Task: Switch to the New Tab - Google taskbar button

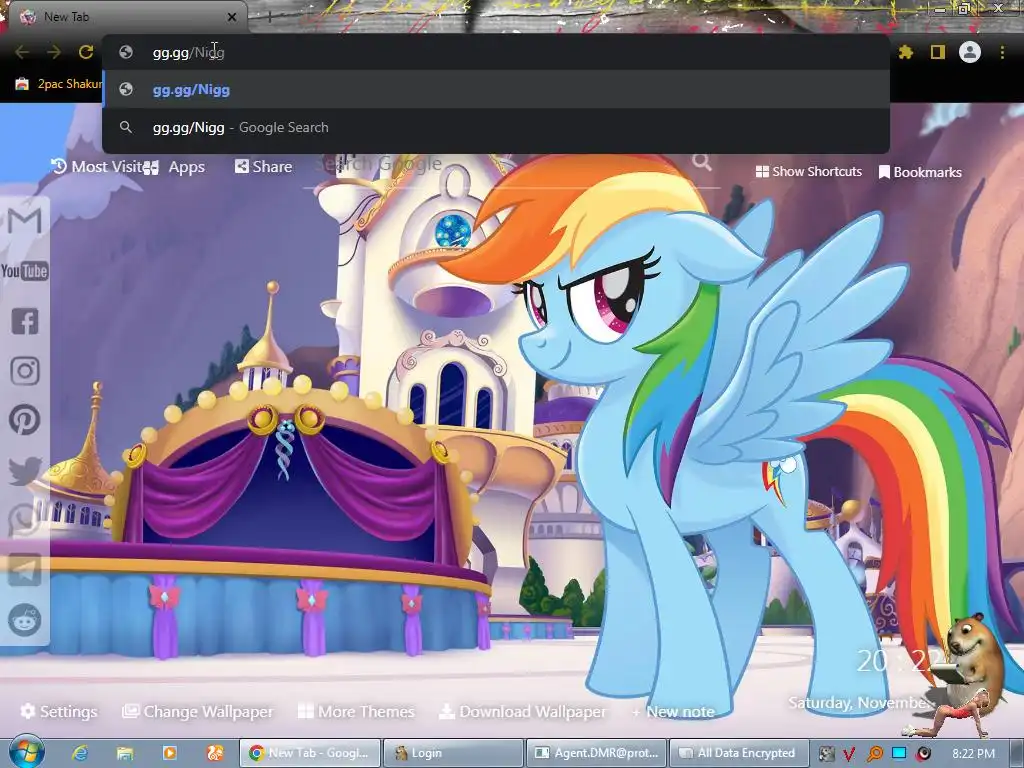Action: (x=309, y=753)
